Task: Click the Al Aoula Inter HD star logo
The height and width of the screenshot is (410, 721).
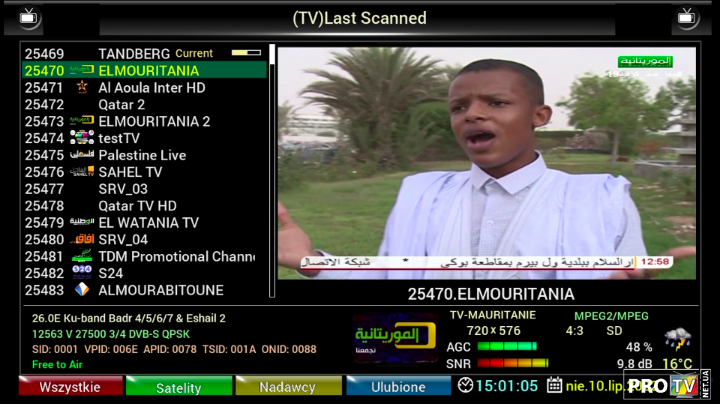Action: click(x=82, y=88)
